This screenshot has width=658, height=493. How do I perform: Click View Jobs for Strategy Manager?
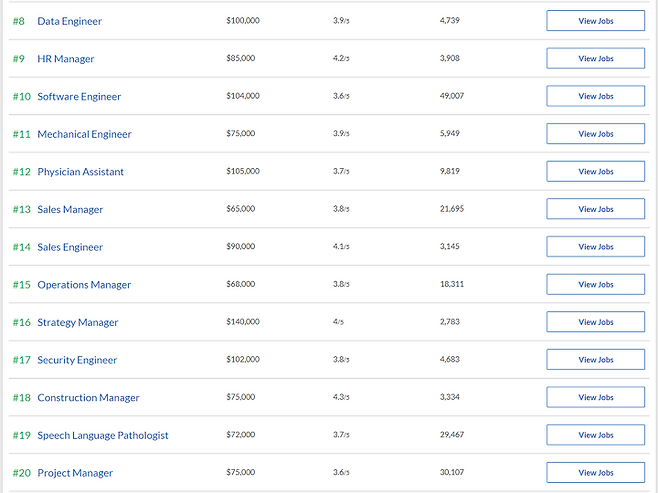pos(595,322)
